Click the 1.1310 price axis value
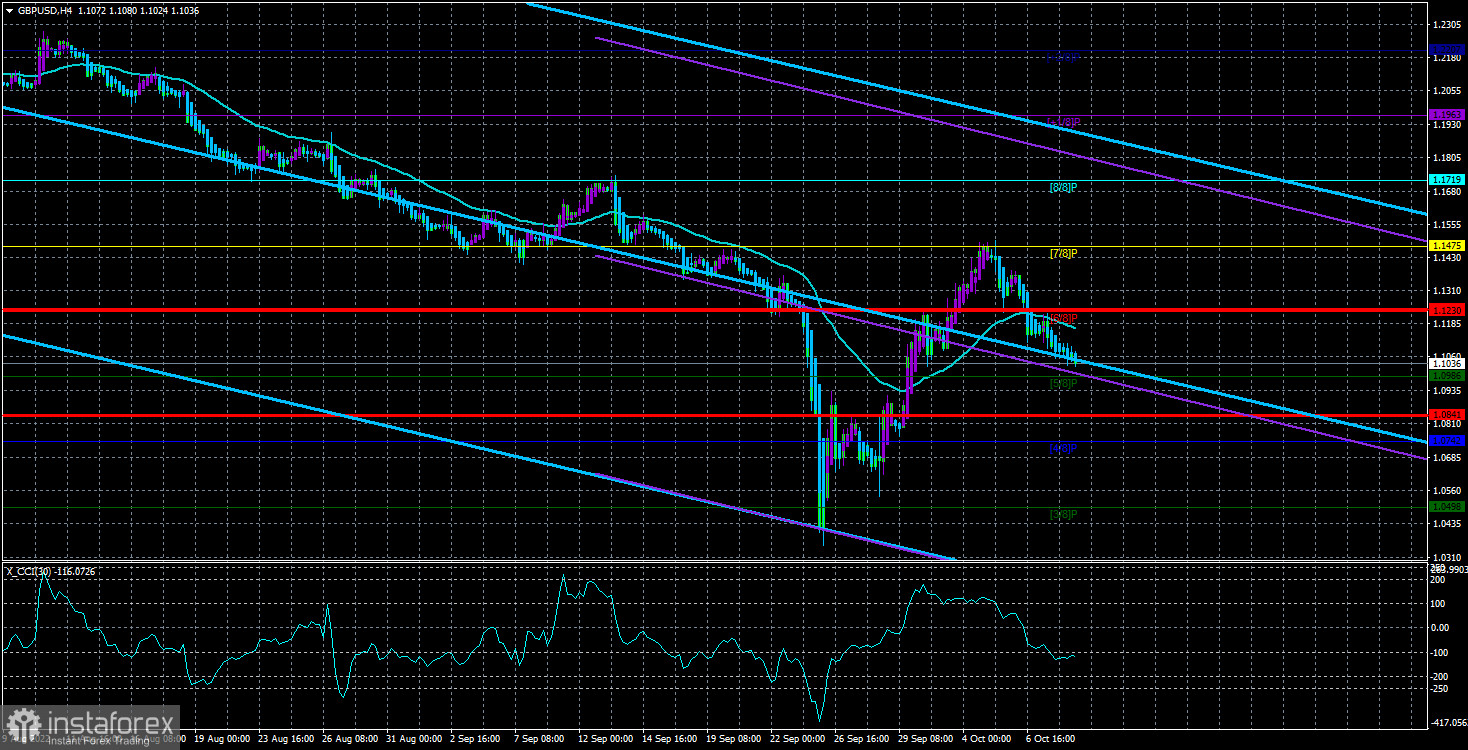The width and height of the screenshot is (1468, 750). pyautogui.click(x=1446, y=291)
